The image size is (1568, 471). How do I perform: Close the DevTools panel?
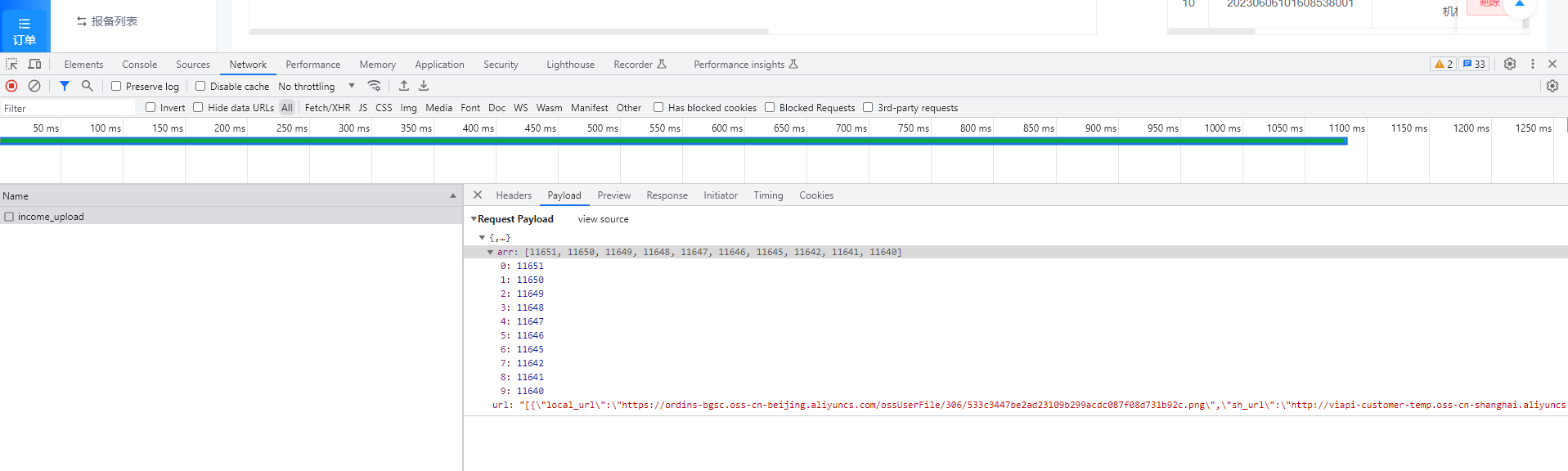coord(1552,64)
